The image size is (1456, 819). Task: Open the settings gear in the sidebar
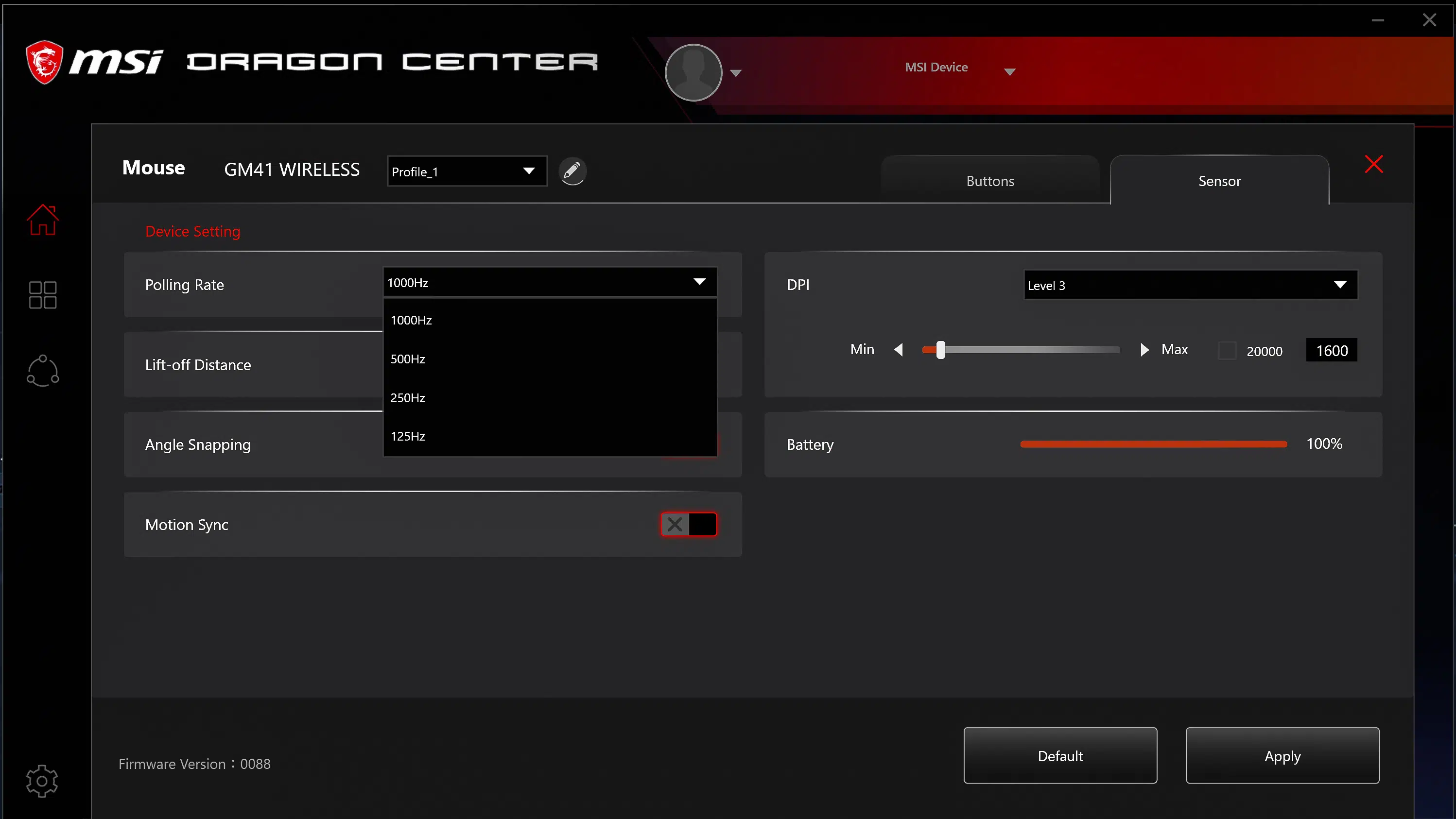[x=42, y=781]
